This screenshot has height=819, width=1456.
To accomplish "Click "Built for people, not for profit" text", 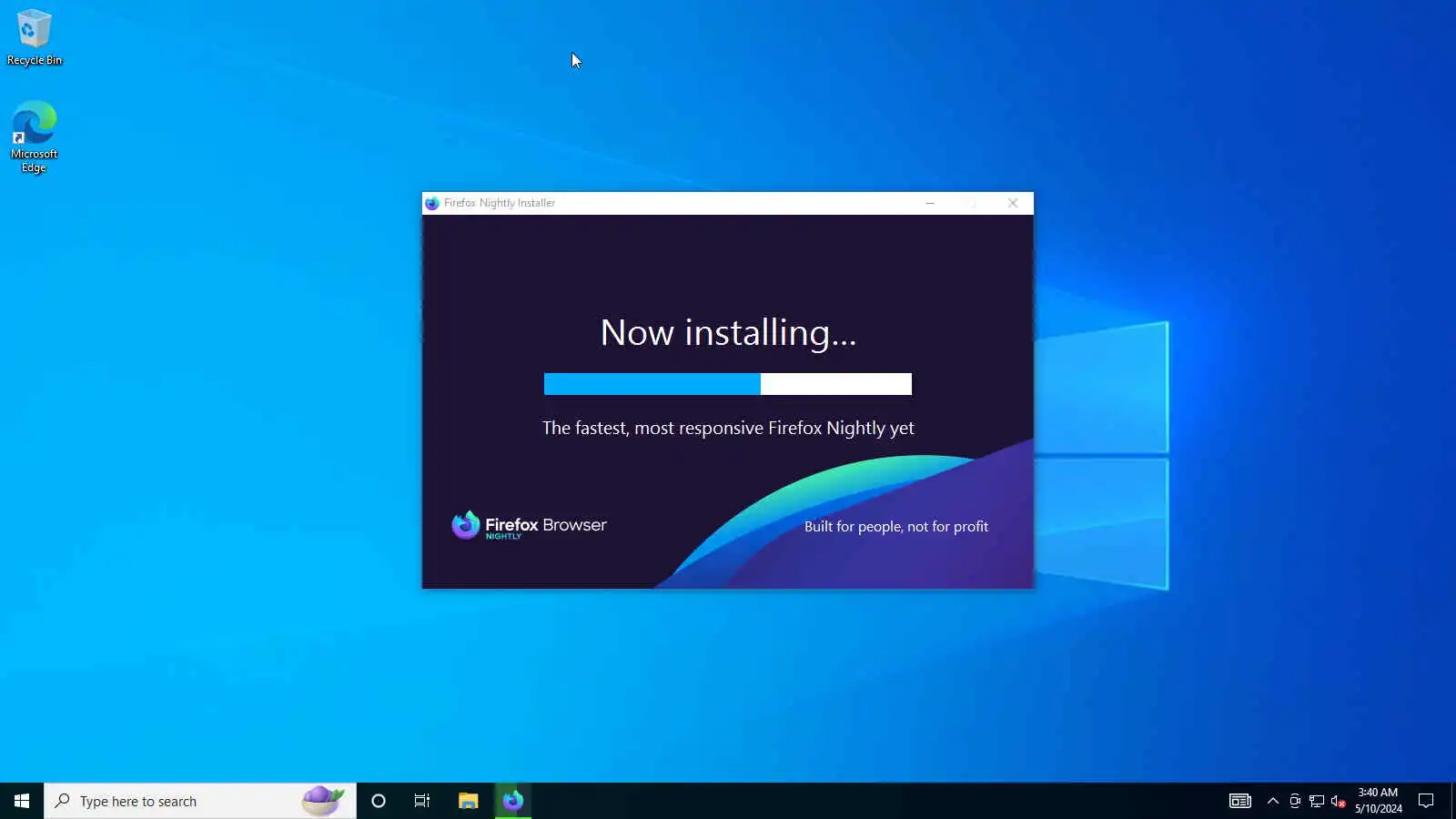I will pos(896,526).
